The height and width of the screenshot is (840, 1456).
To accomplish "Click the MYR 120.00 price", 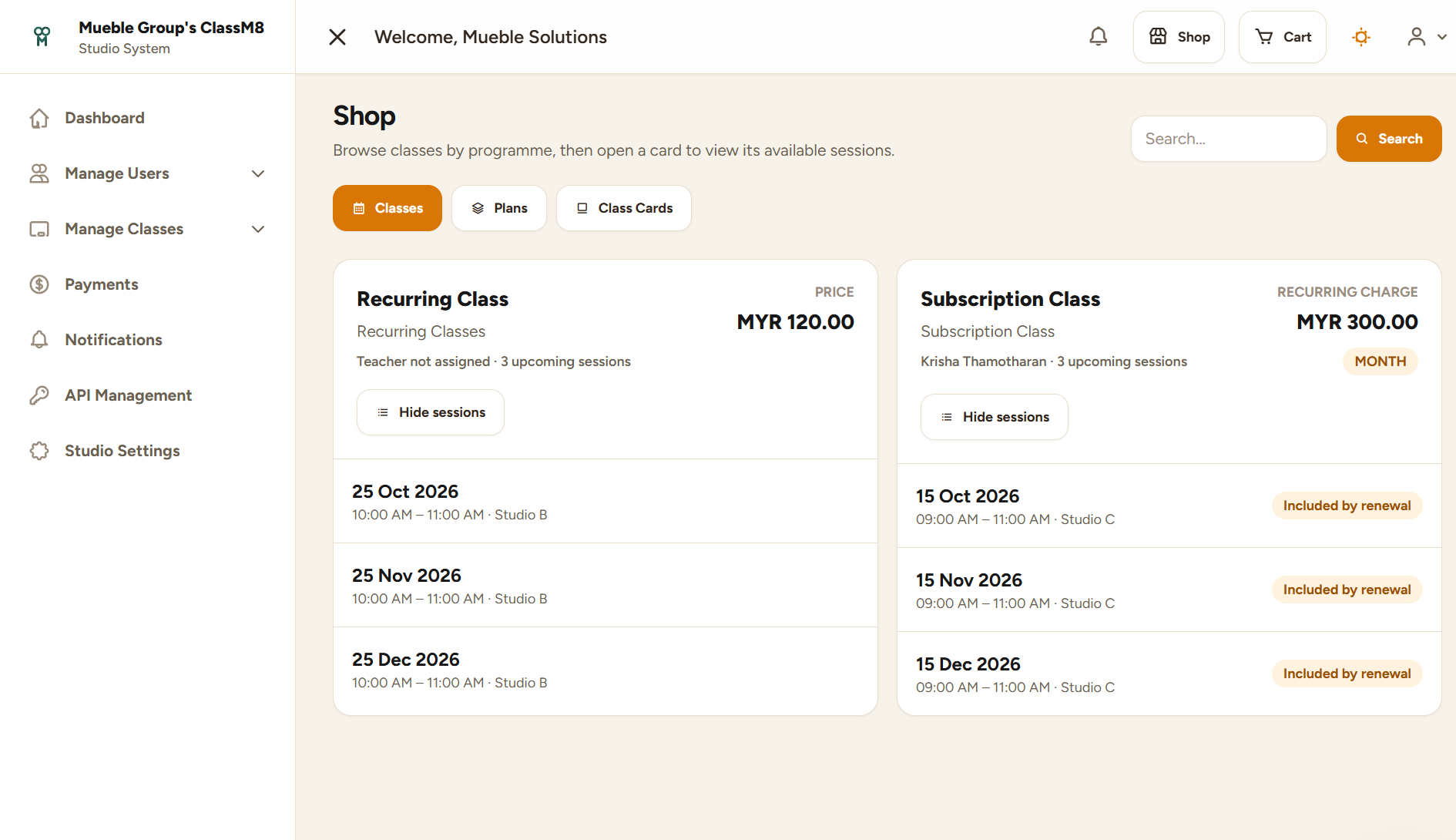I will tap(795, 322).
